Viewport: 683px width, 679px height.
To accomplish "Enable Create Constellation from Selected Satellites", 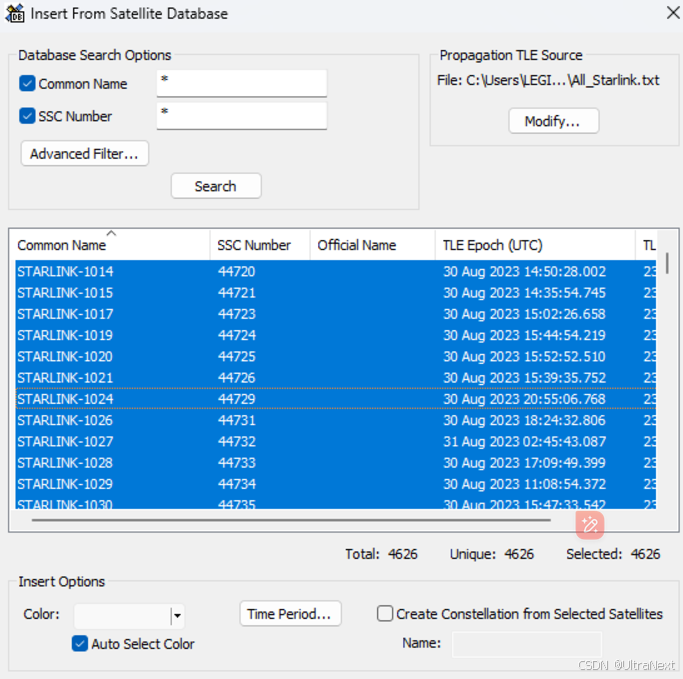I will click(385, 613).
